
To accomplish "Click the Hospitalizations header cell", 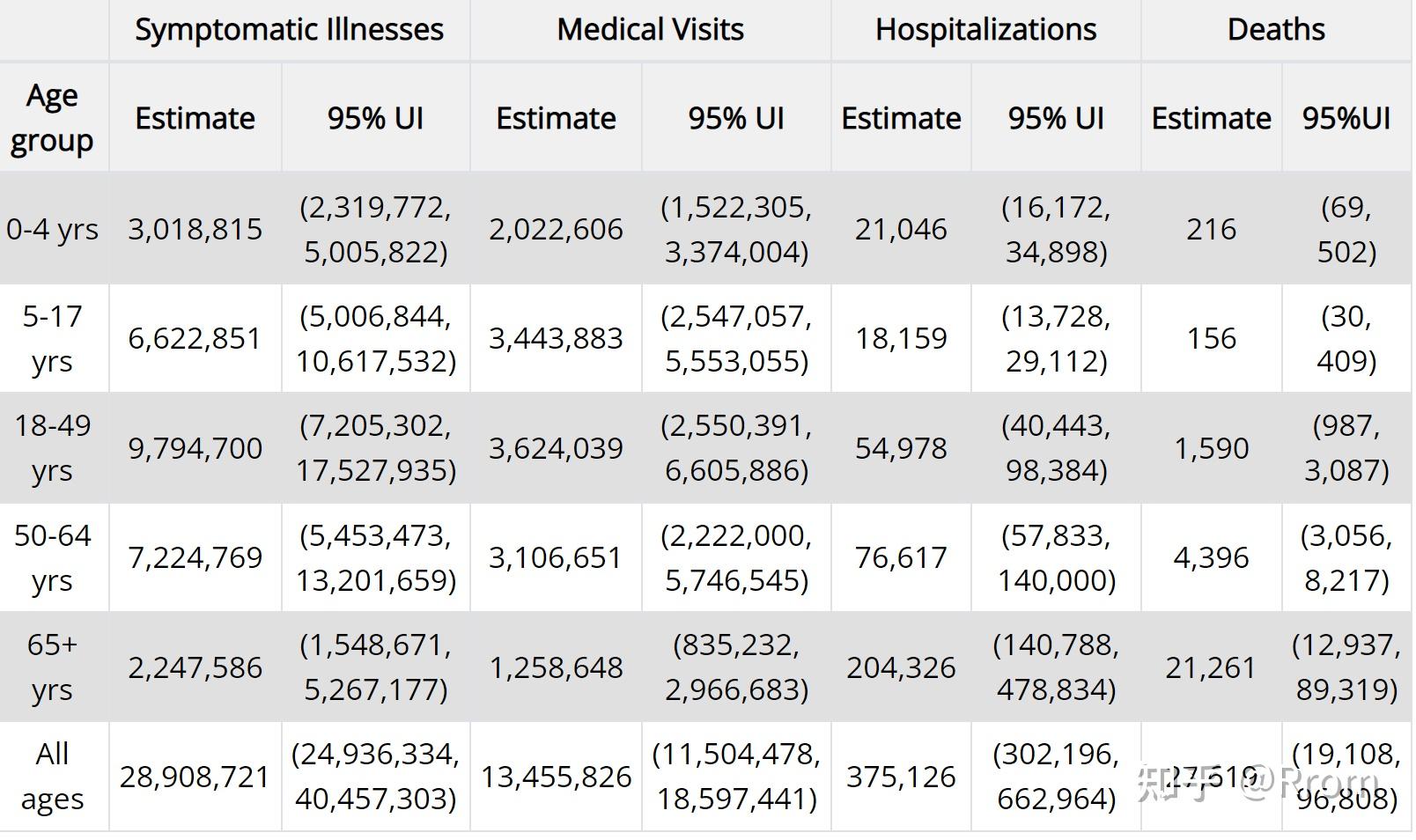I will tap(985, 30).
